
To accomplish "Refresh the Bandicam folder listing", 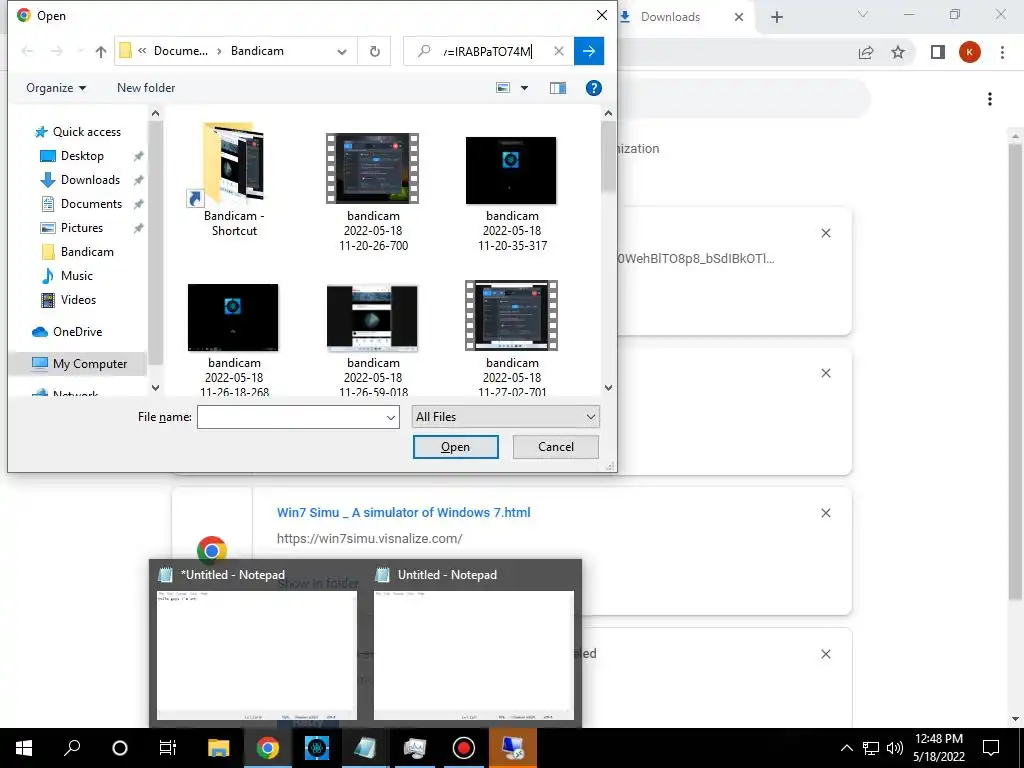I will 375,51.
